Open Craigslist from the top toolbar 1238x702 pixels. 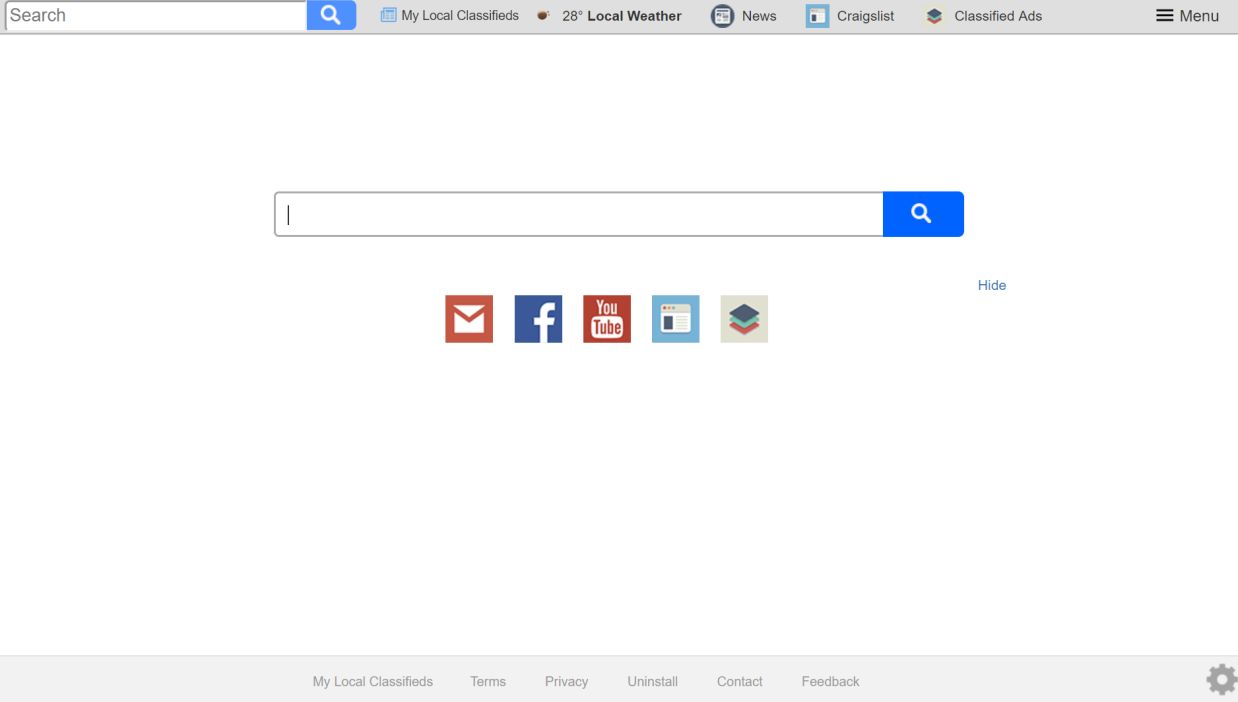coord(850,16)
